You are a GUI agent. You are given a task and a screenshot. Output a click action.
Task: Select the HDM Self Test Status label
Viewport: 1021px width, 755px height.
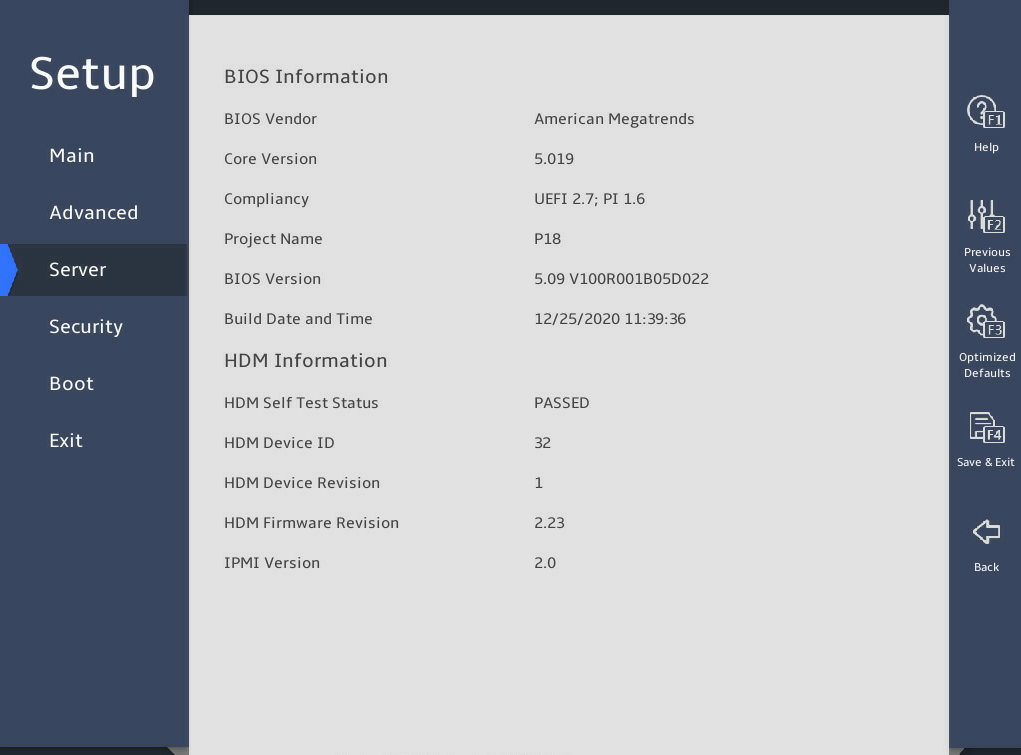coord(301,403)
